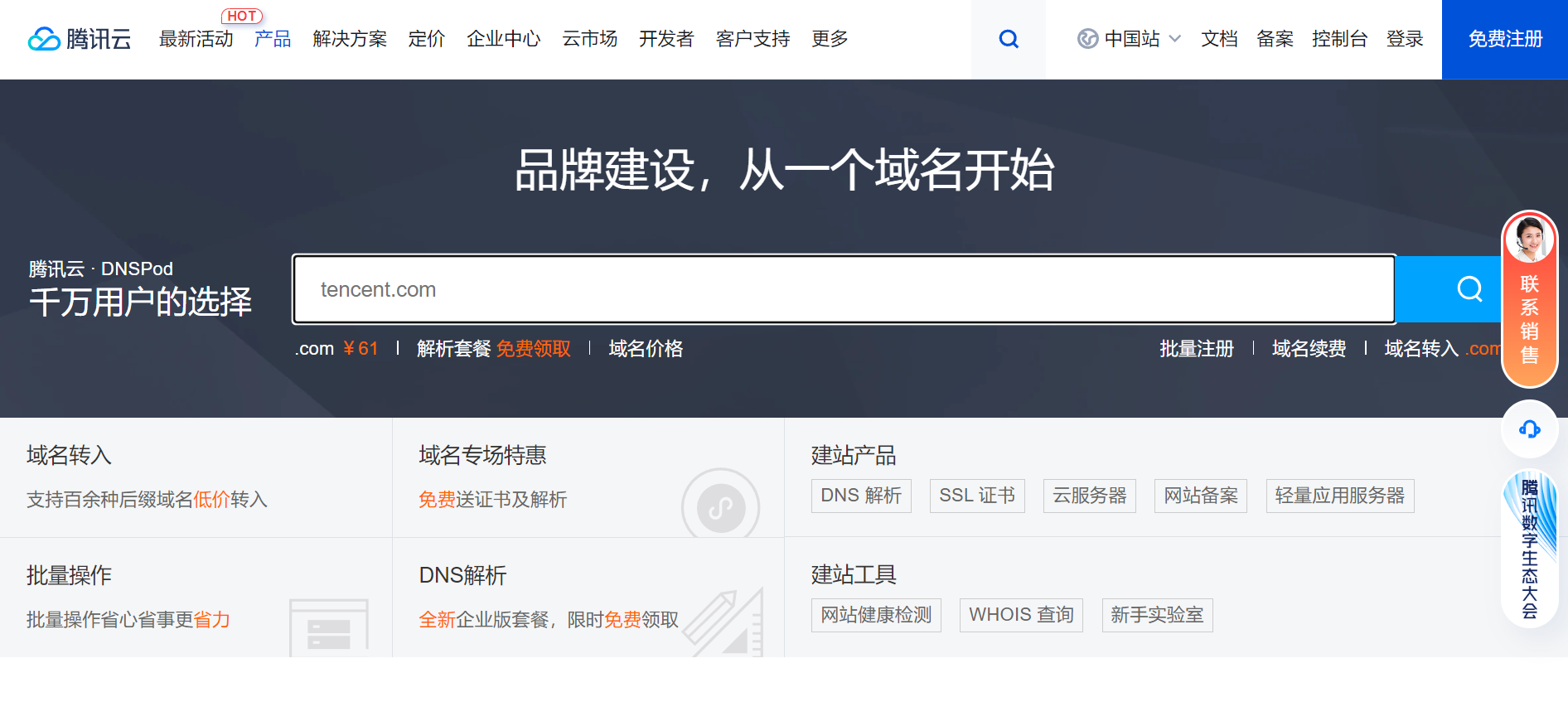Click the 千万用户的选择 slogan text
1568x726 pixels.
tap(141, 302)
